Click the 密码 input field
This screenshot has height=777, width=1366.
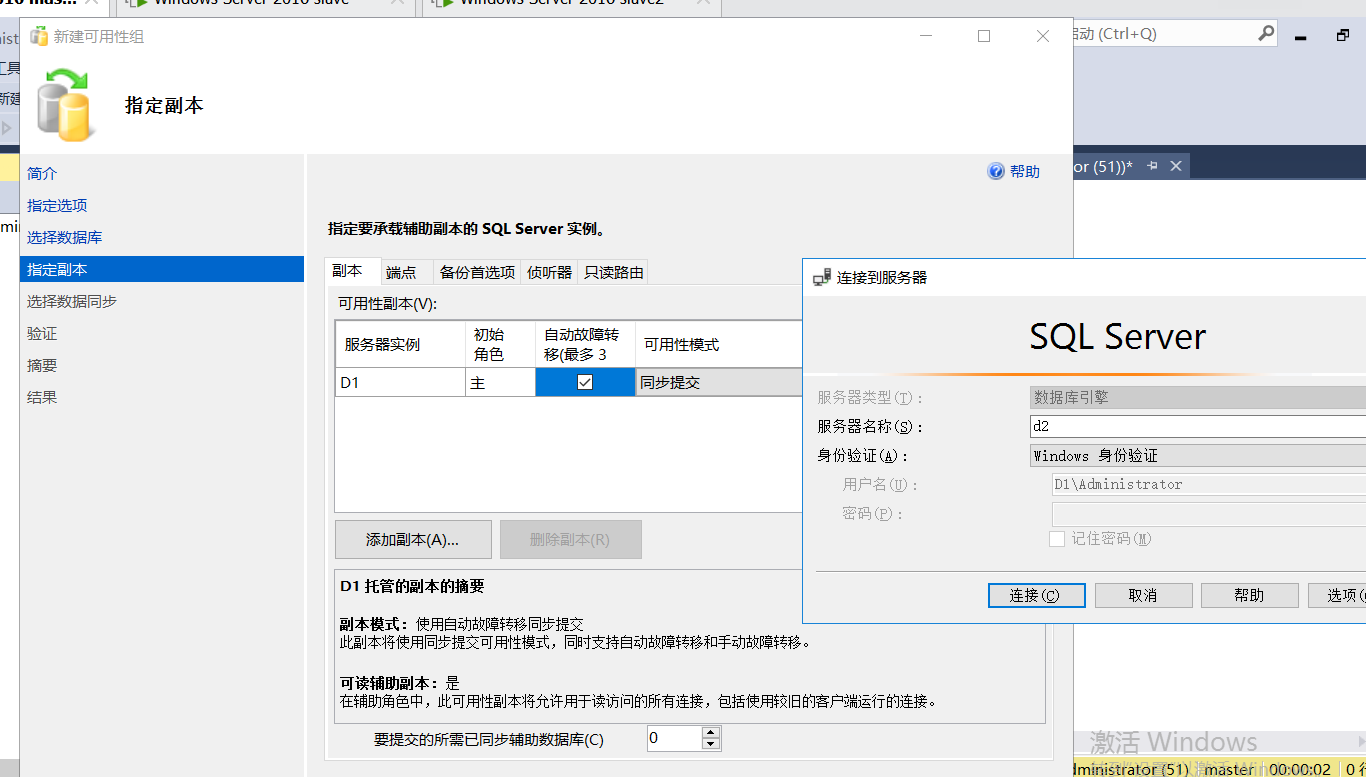(1208, 514)
